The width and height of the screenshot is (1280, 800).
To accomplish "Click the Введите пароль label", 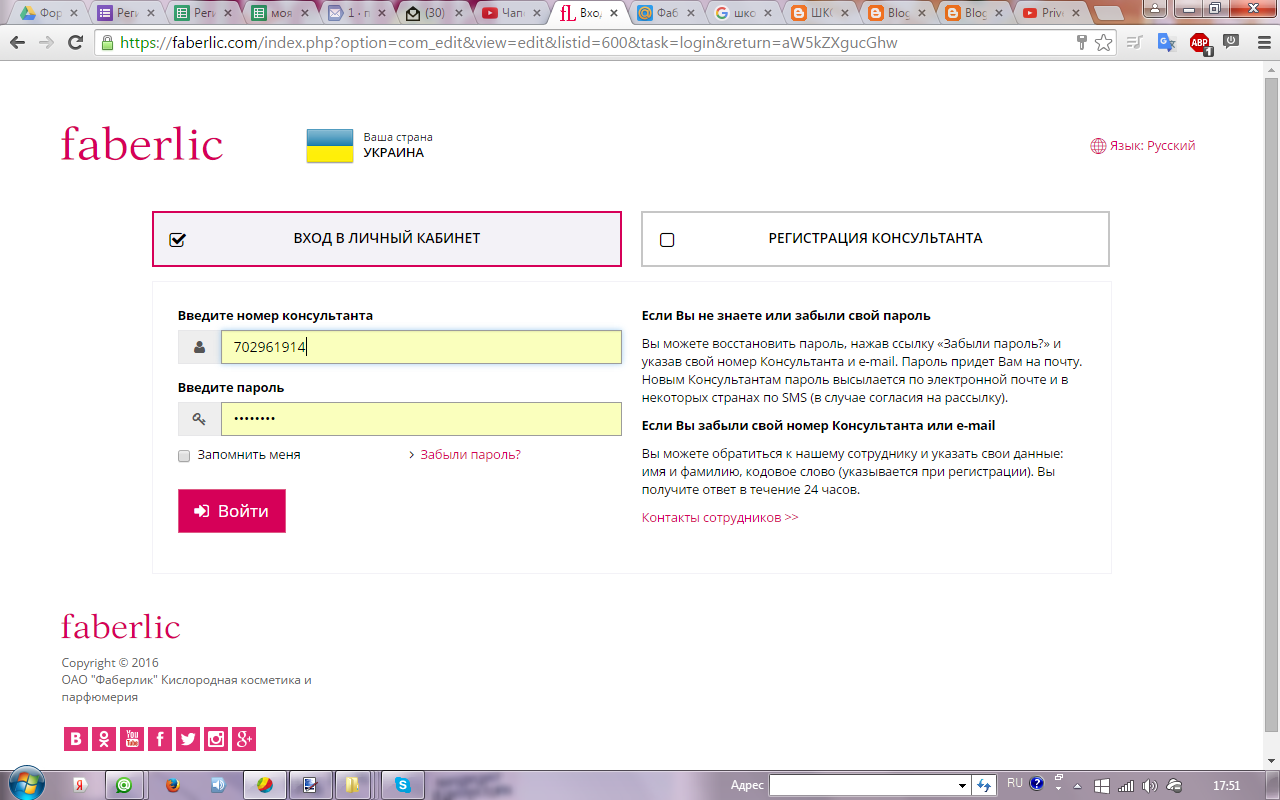I will click(x=231, y=388).
